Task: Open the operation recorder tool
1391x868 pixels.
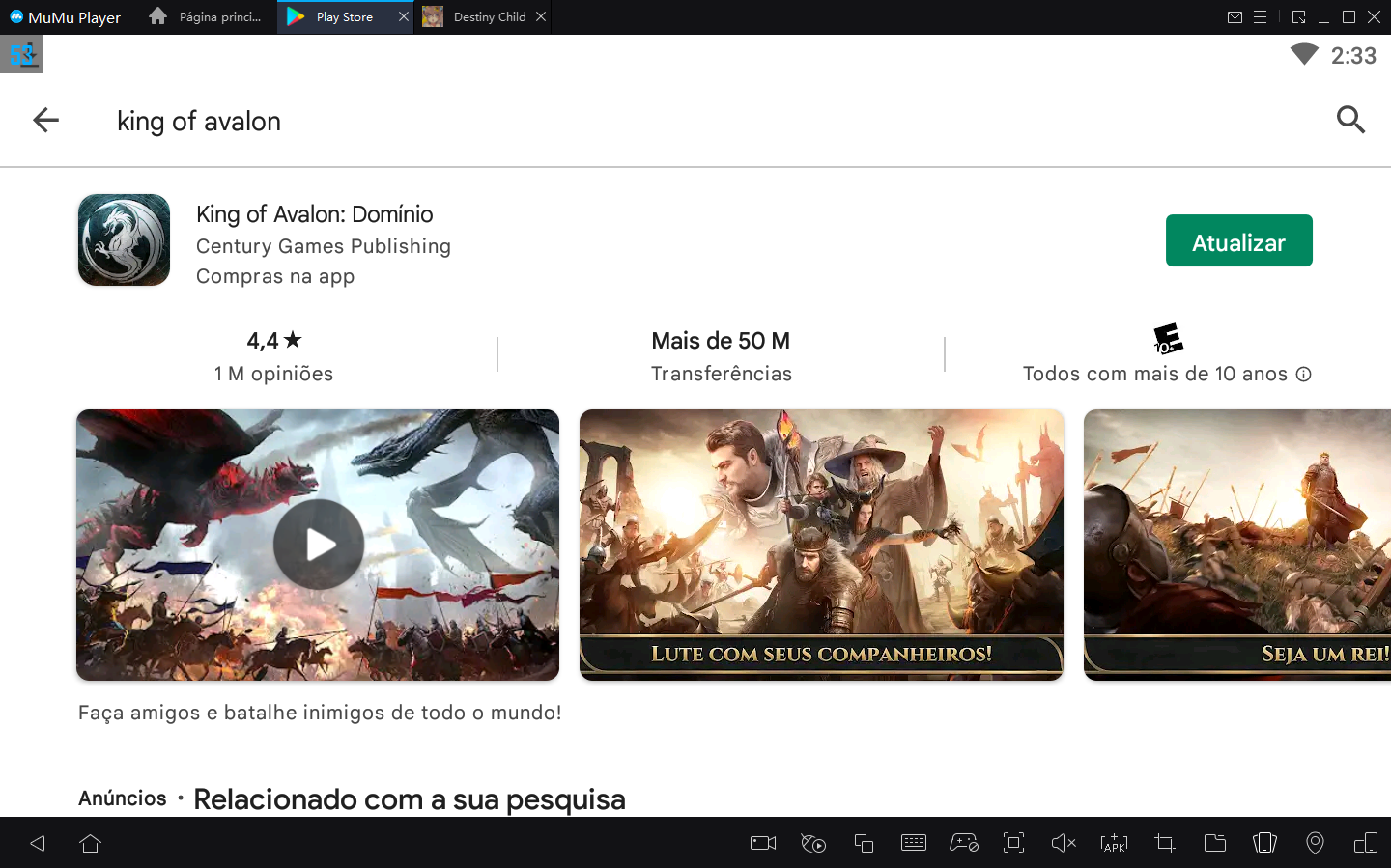Action: (x=812, y=843)
